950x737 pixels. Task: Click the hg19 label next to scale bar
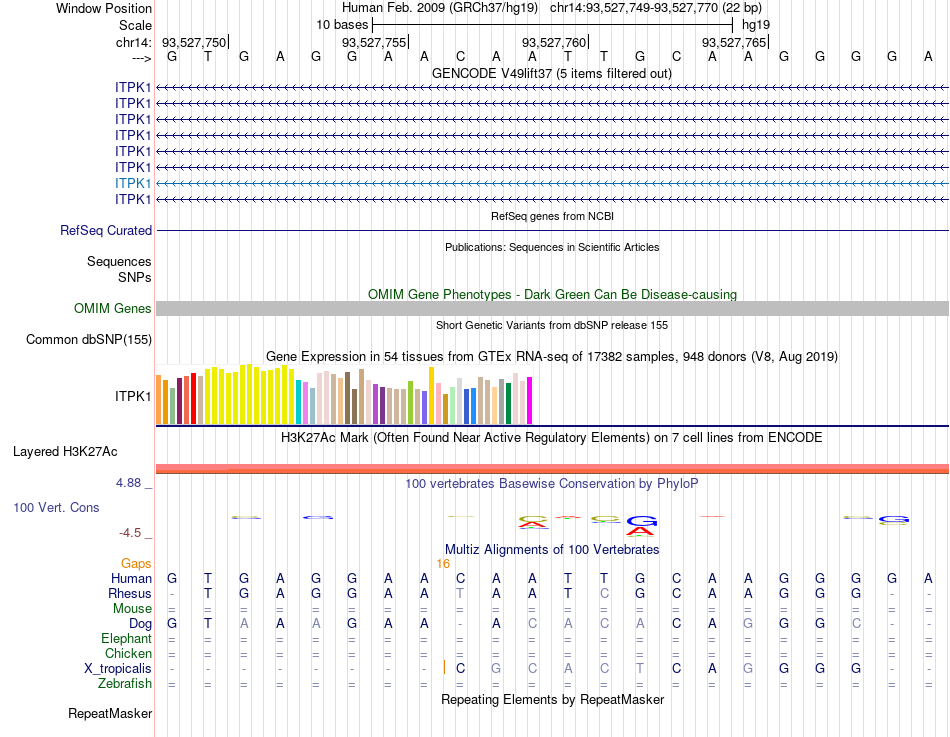coord(756,25)
